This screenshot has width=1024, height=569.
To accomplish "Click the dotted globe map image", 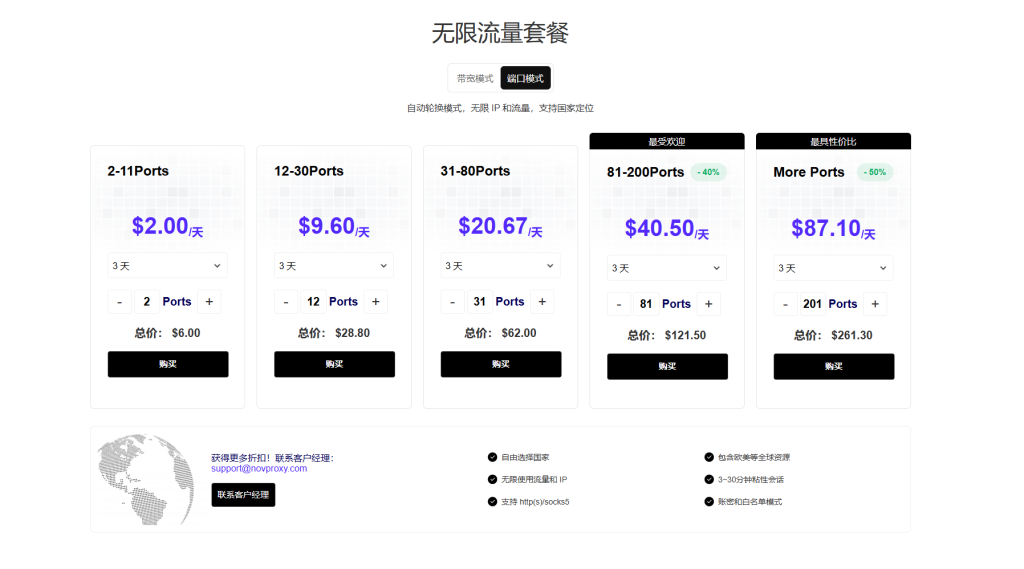I will [x=144, y=480].
